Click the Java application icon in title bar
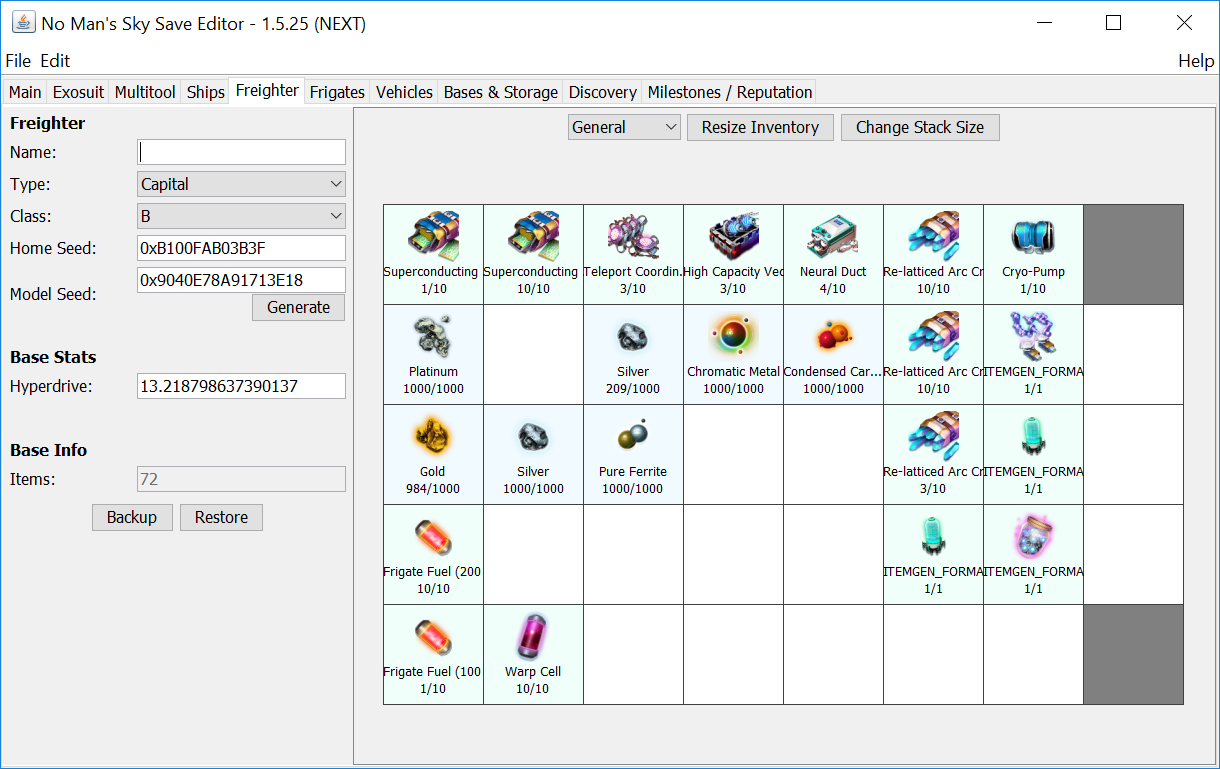The width and height of the screenshot is (1220, 769). (x=22, y=22)
